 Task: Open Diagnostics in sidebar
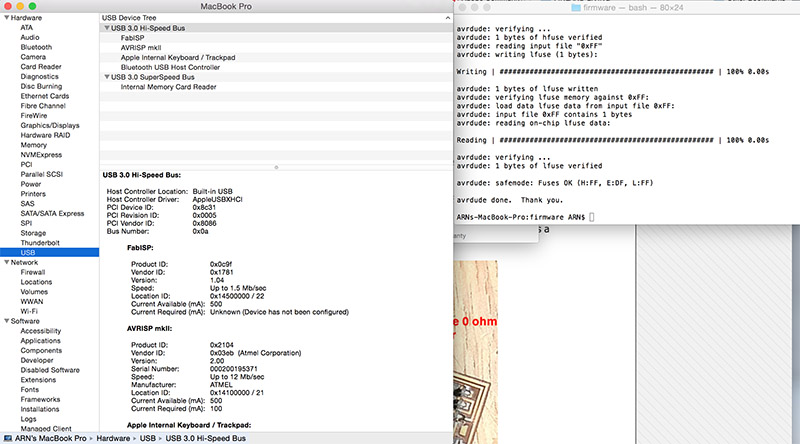click(39, 77)
